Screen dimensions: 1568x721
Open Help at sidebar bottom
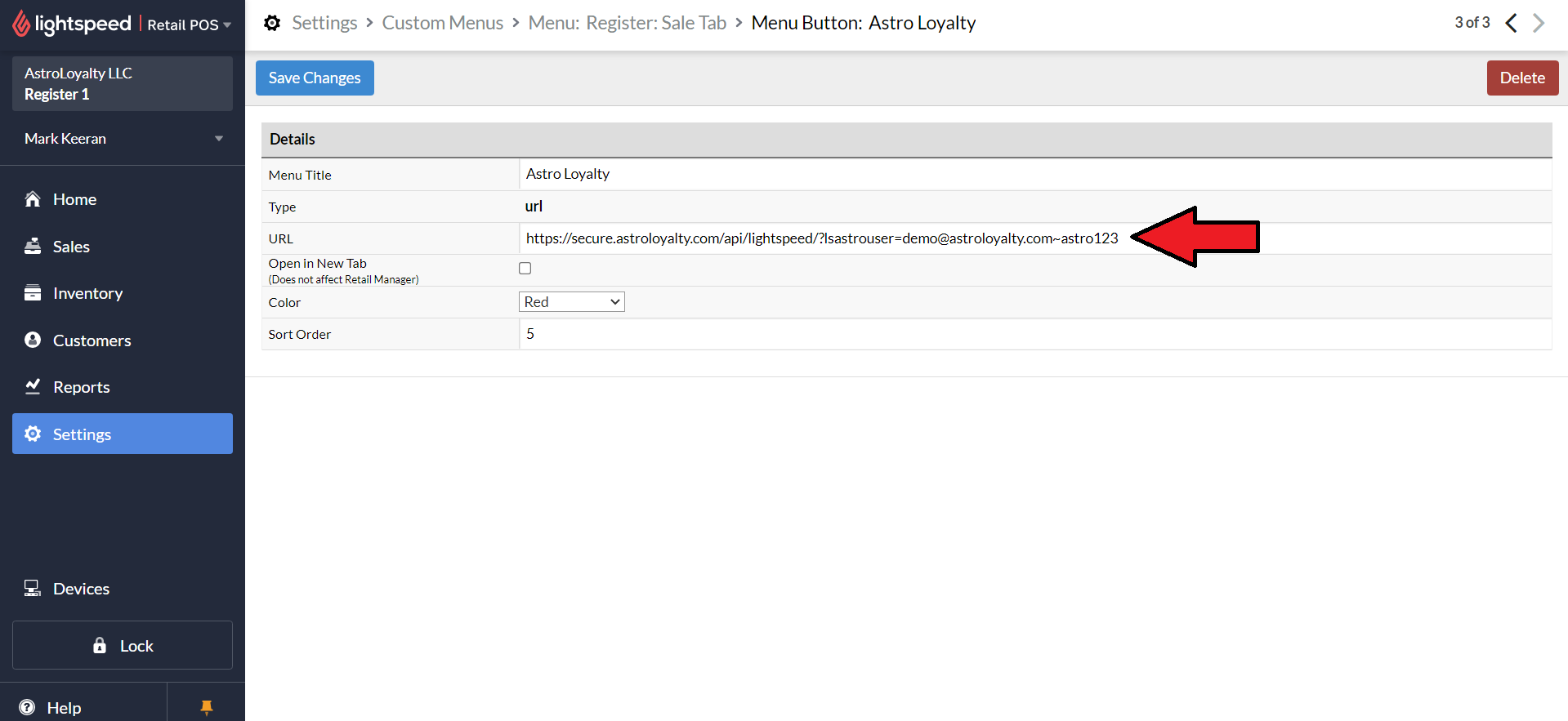83,707
